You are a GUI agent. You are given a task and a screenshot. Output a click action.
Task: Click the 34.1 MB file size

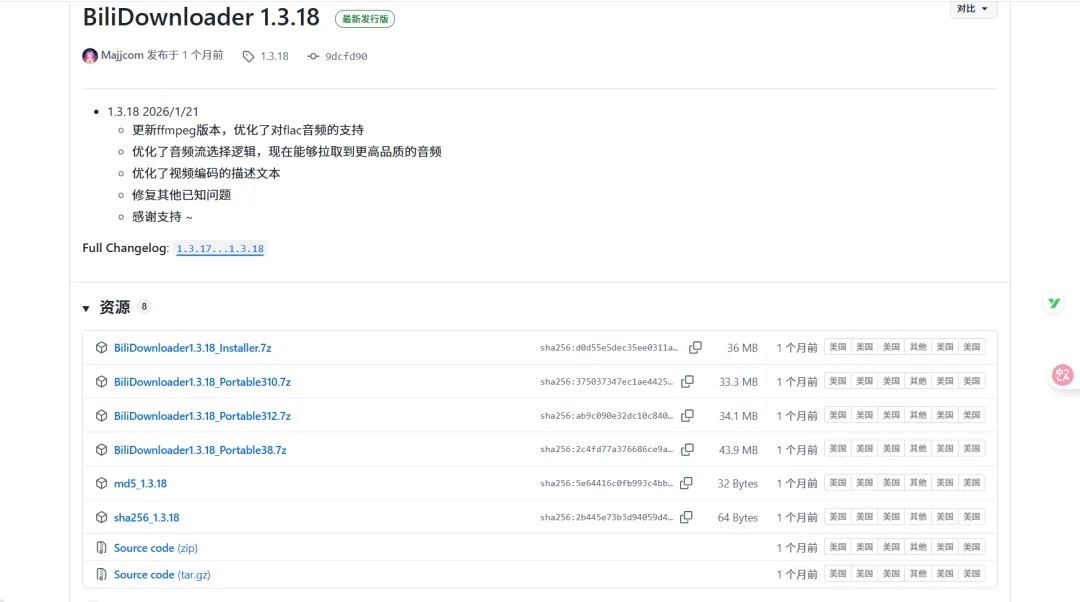pos(738,416)
